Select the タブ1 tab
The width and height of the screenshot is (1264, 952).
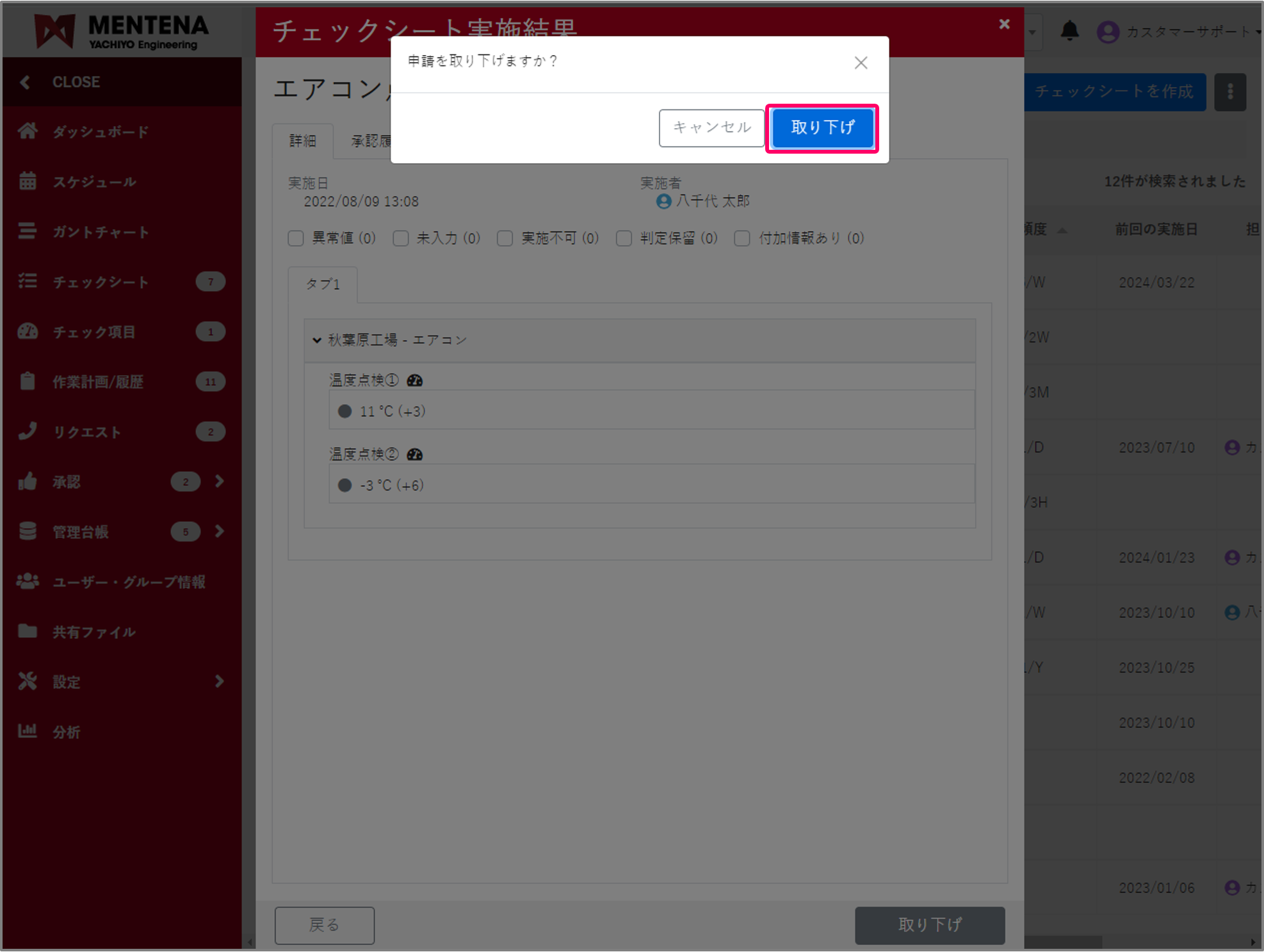(x=323, y=284)
